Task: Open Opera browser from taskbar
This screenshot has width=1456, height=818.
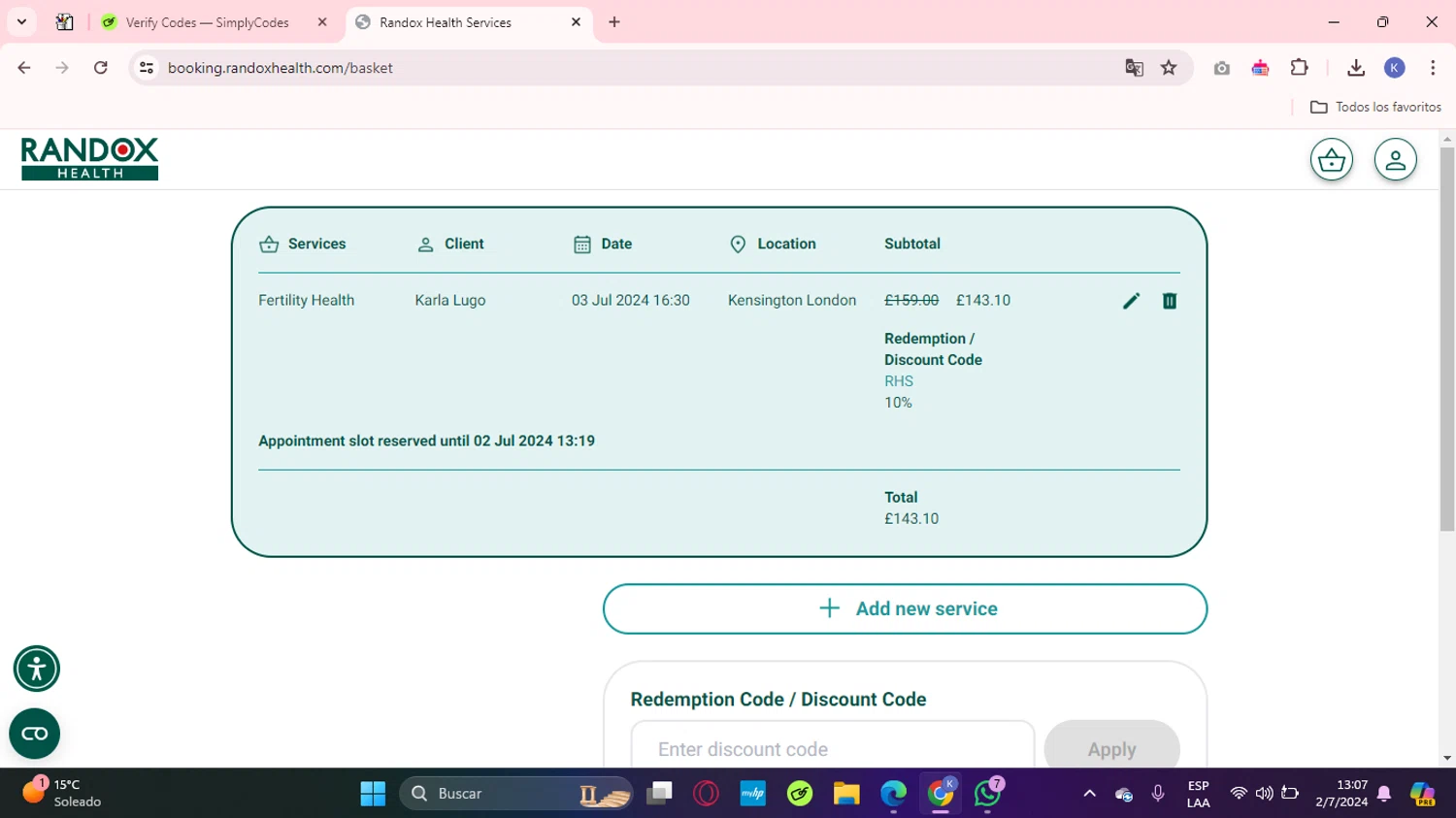Action: [706, 794]
